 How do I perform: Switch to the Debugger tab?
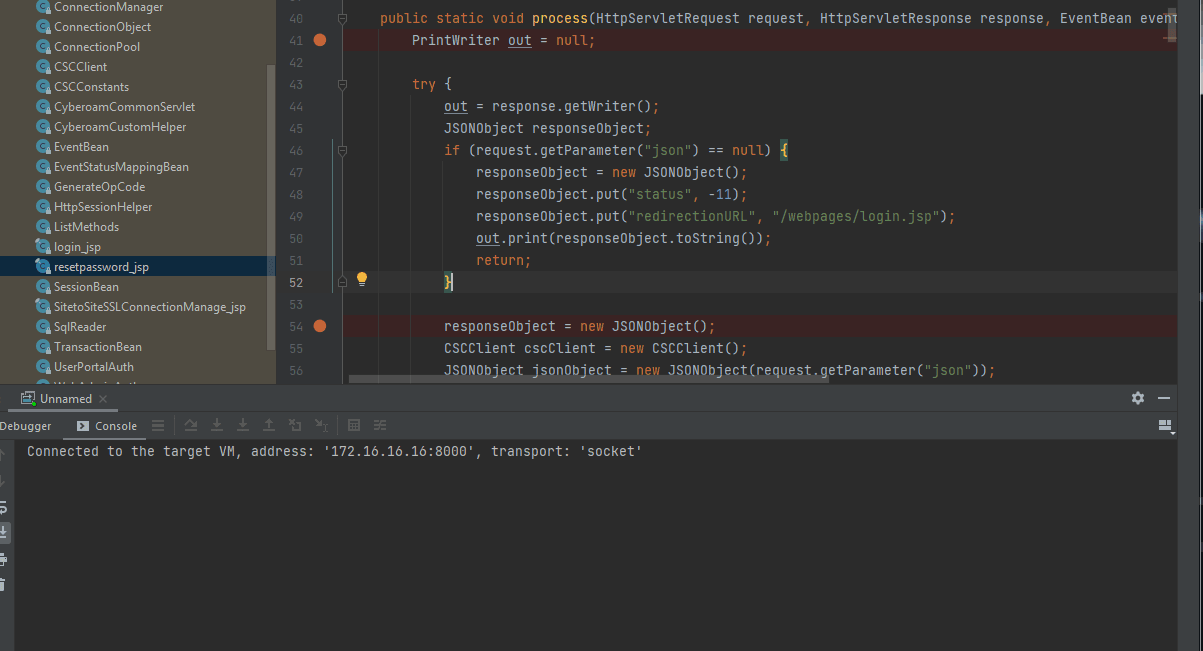pyautogui.click(x=26, y=426)
